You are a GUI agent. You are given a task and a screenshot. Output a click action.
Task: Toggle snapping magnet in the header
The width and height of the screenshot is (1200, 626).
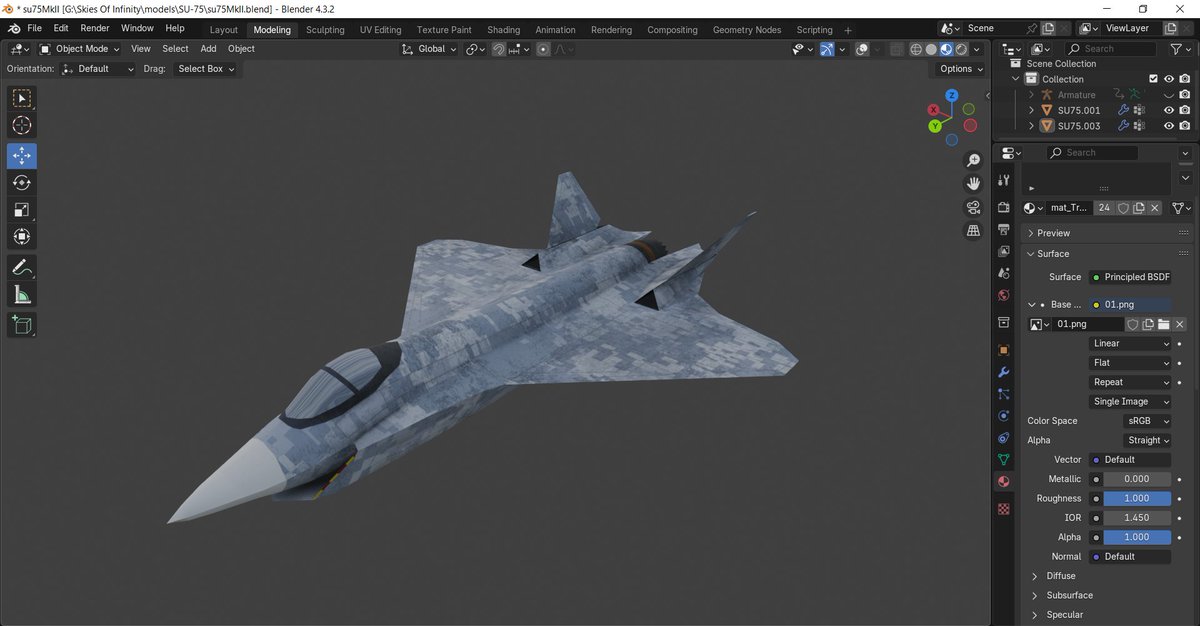[x=498, y=49]
